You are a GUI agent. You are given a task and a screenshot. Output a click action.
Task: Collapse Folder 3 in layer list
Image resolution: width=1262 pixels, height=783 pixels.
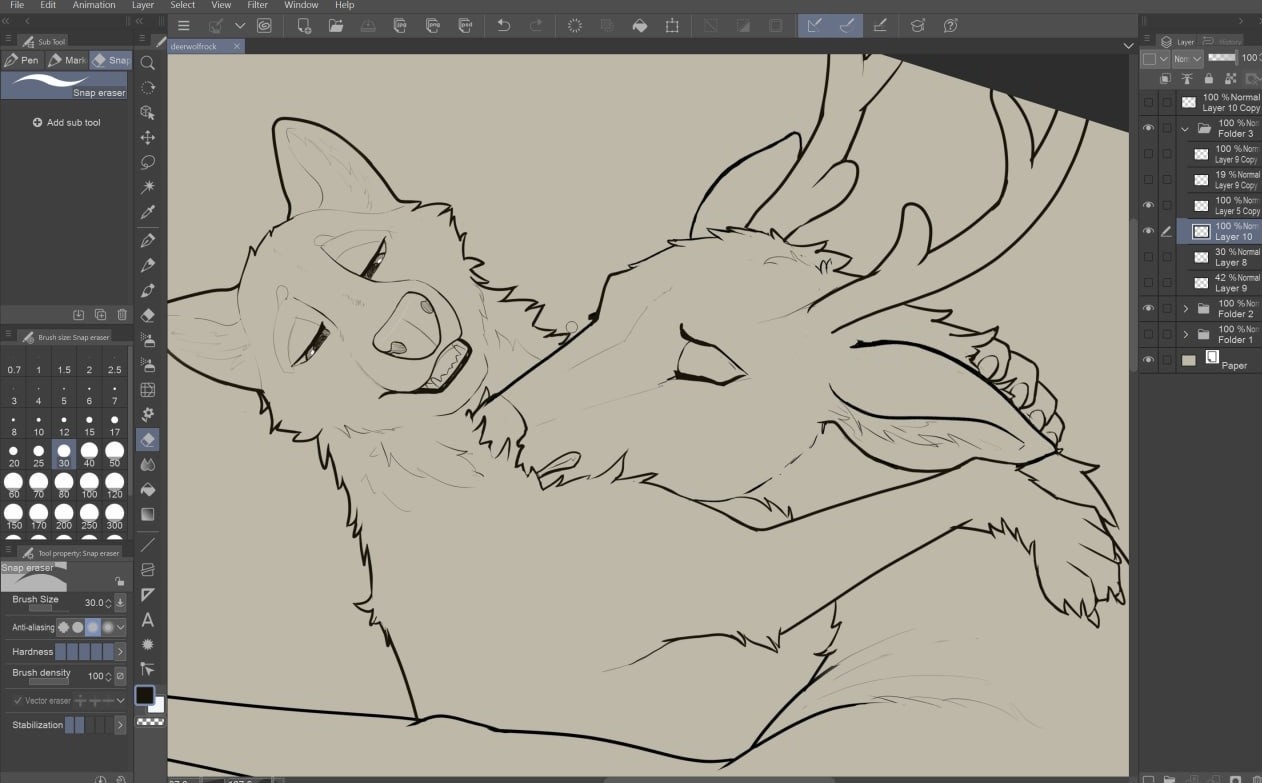point(1185,129)
